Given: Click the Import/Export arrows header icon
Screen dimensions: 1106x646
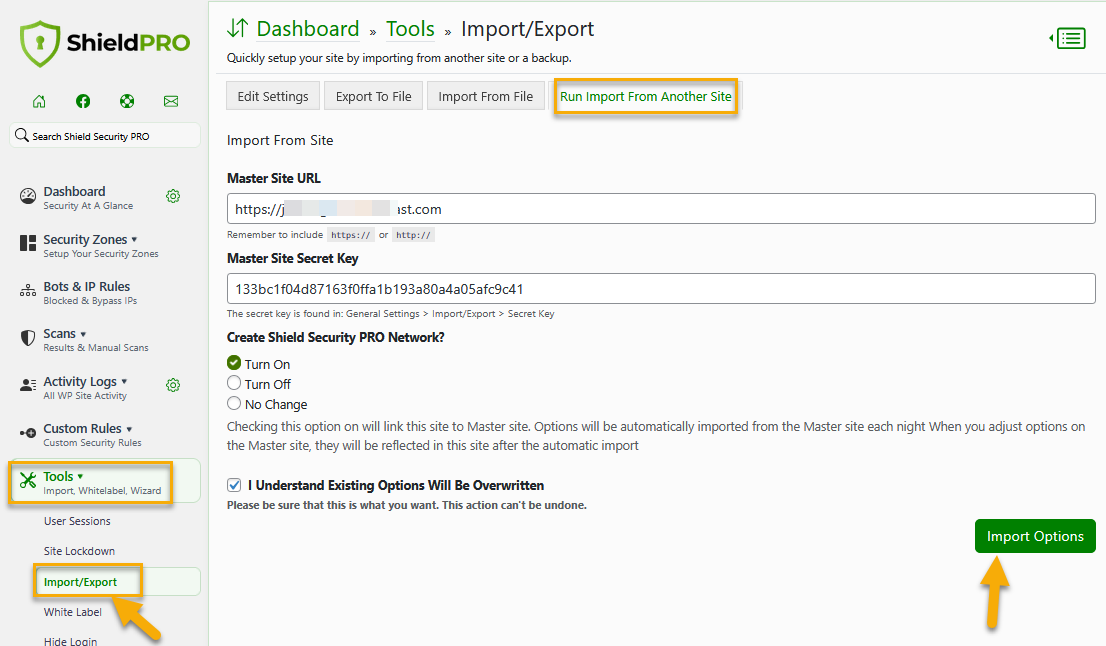Looking at the screenshot, I should coord(238,28).
